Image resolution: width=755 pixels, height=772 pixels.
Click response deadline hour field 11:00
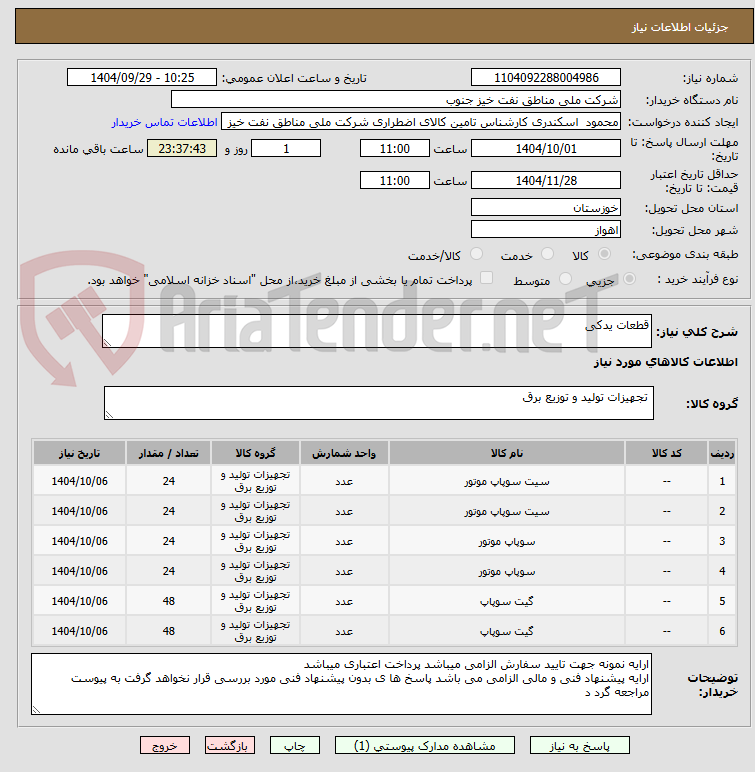[x=394, y=148]
